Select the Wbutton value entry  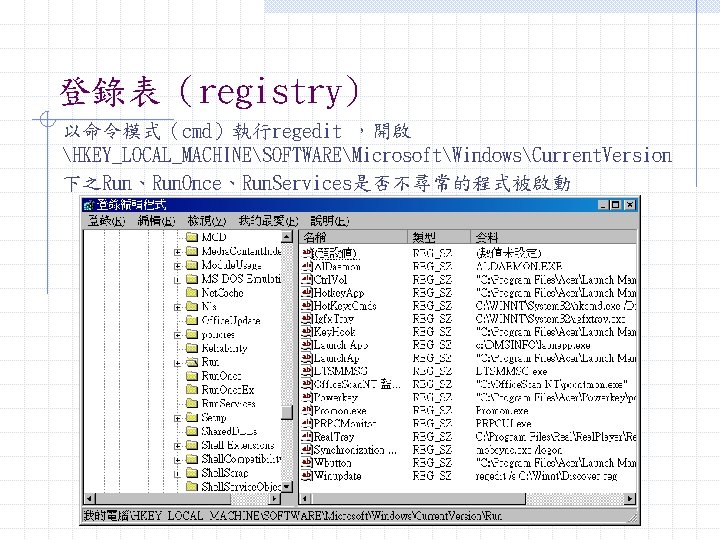click(333, 462)
